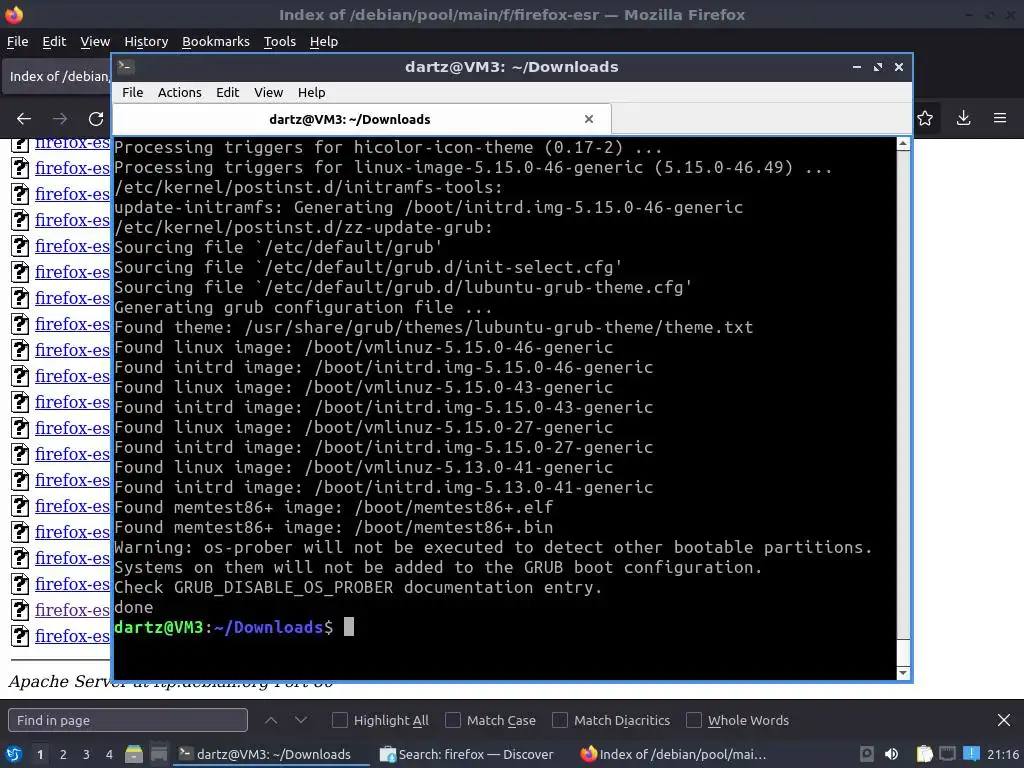The width and height of the screenshot is (1024, 768).
Task: Launch the file manager from the taskbar
Action: tap(134, 754)
